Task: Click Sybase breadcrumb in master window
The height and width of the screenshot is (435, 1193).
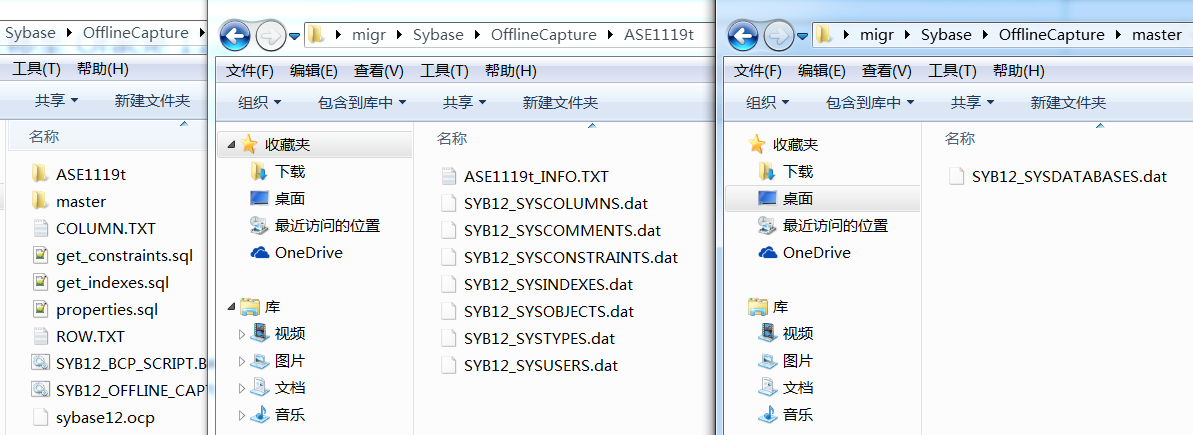Action: pyautogui.click(x=946, y=35)
